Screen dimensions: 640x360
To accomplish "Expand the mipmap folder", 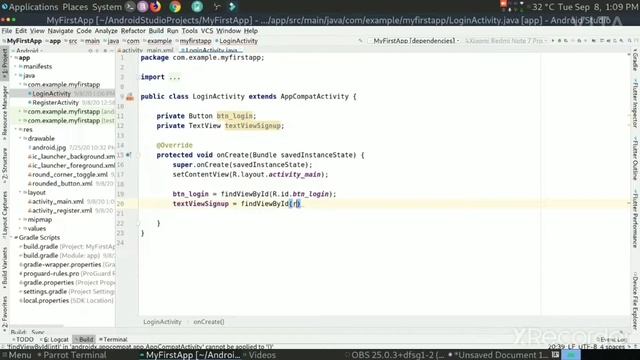I will coord(20,220).
